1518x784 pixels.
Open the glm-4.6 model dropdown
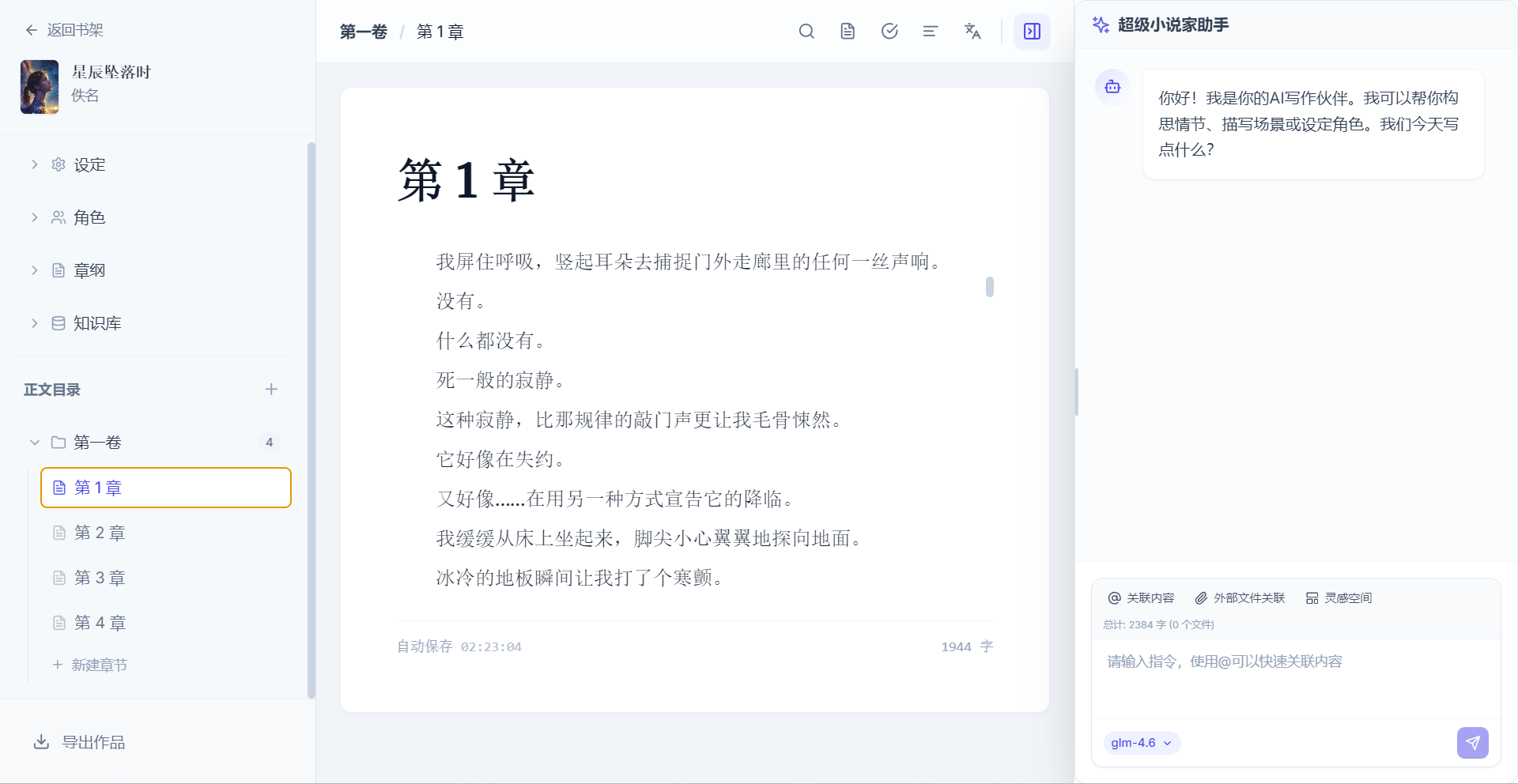point(1141,743)
